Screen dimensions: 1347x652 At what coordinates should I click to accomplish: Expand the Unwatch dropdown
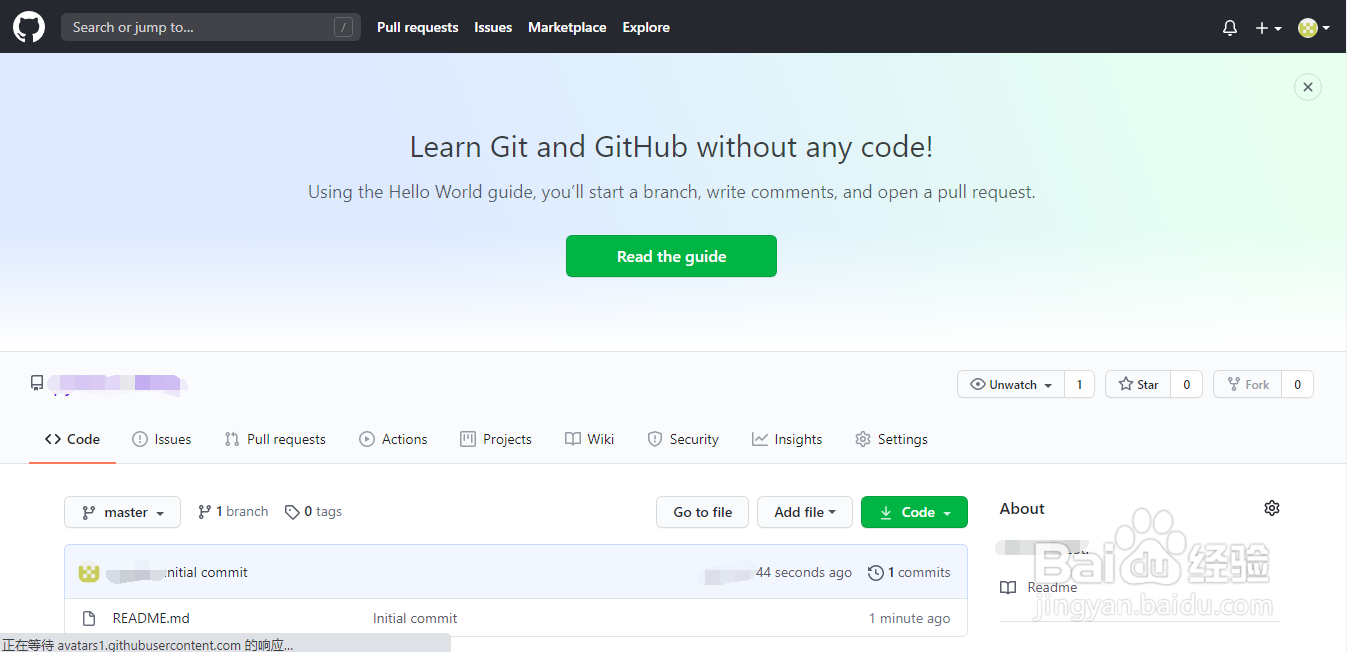[x=1010, y=384]
